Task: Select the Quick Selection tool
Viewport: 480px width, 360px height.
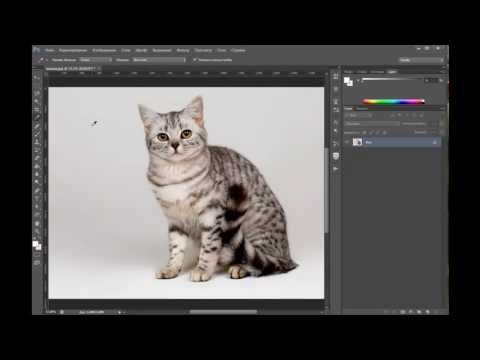Action: (x=37, y=102)
